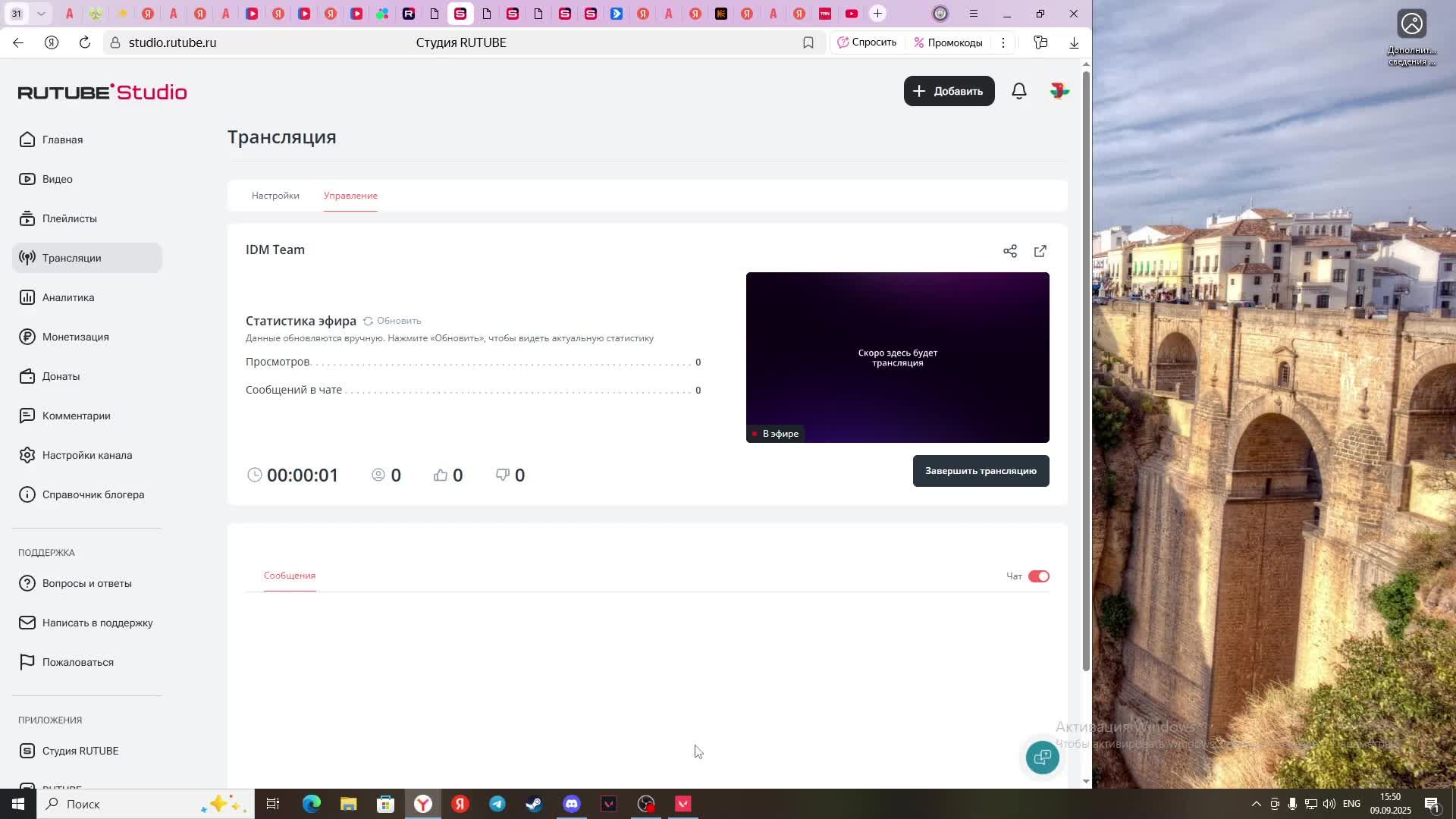
Task: Select the Сообщения tab
Action: tap(290, 576)
